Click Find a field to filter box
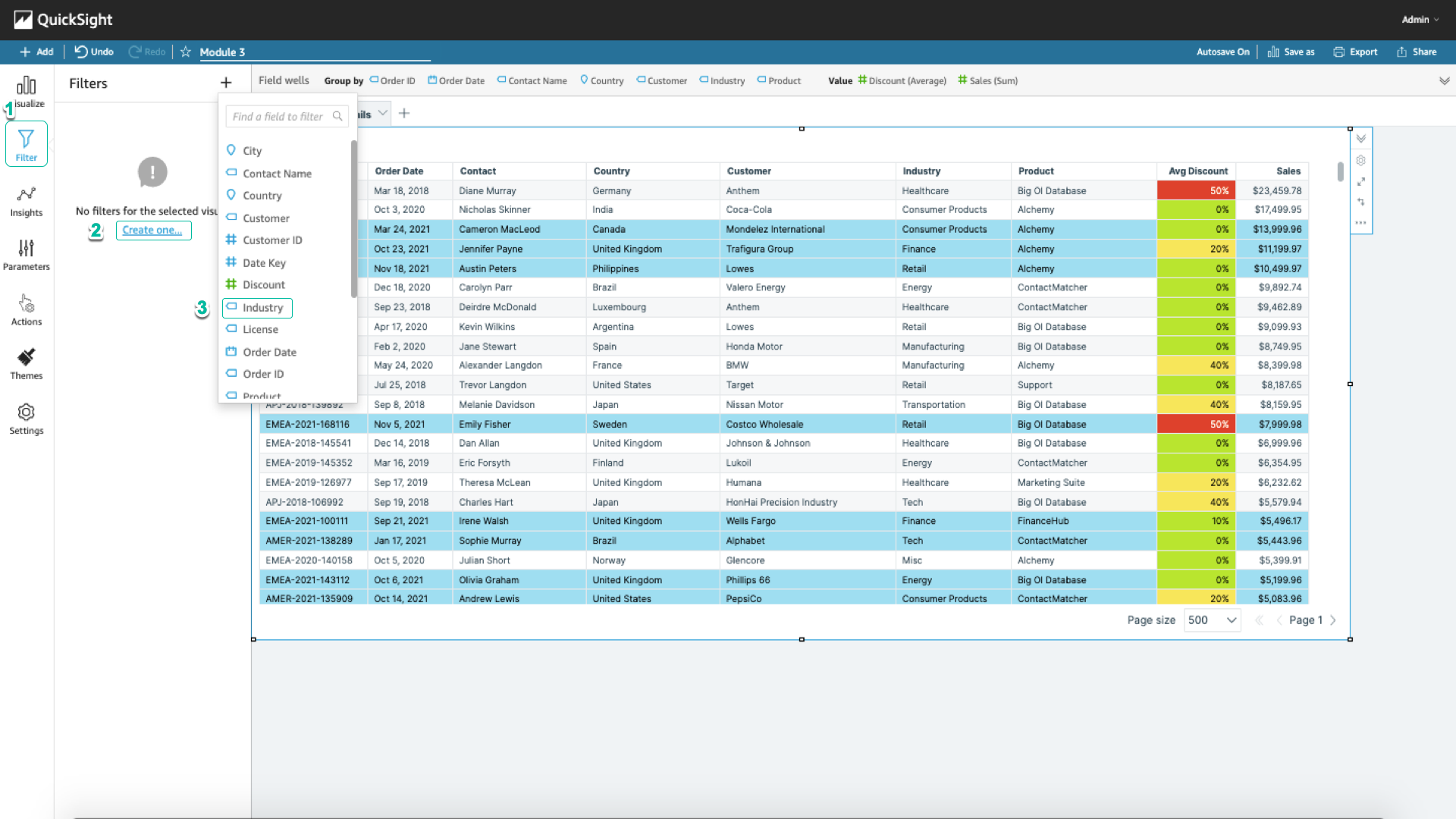Screen dimensions: 1456x819 287,116
